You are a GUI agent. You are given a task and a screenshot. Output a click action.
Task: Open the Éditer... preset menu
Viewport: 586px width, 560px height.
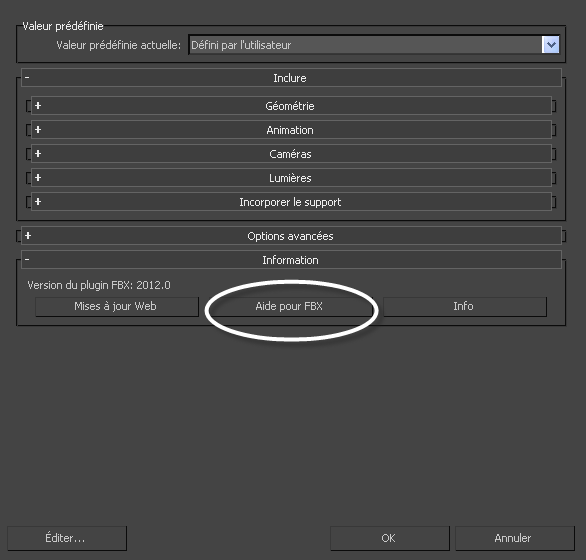pyautogui.click(x=67, y=538)
